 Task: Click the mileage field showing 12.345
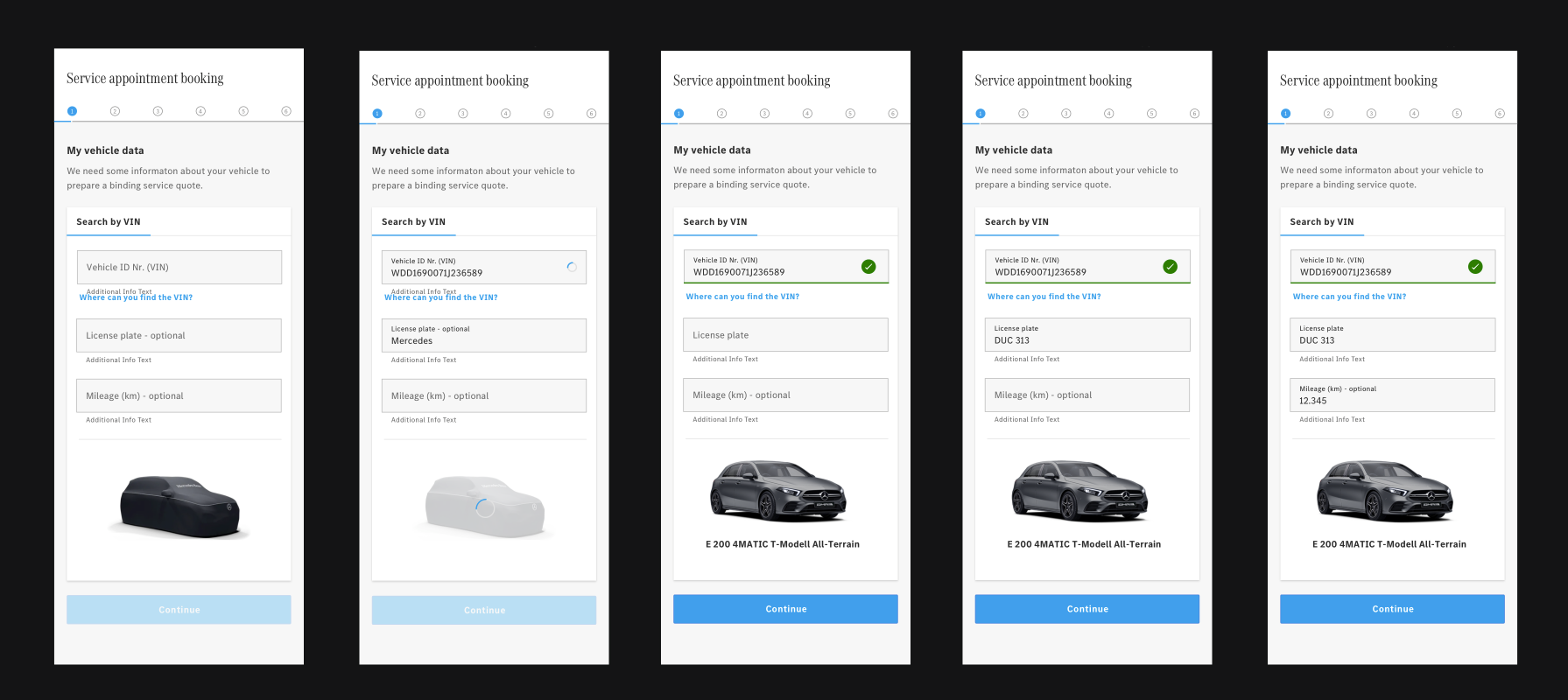[1392, 395]
